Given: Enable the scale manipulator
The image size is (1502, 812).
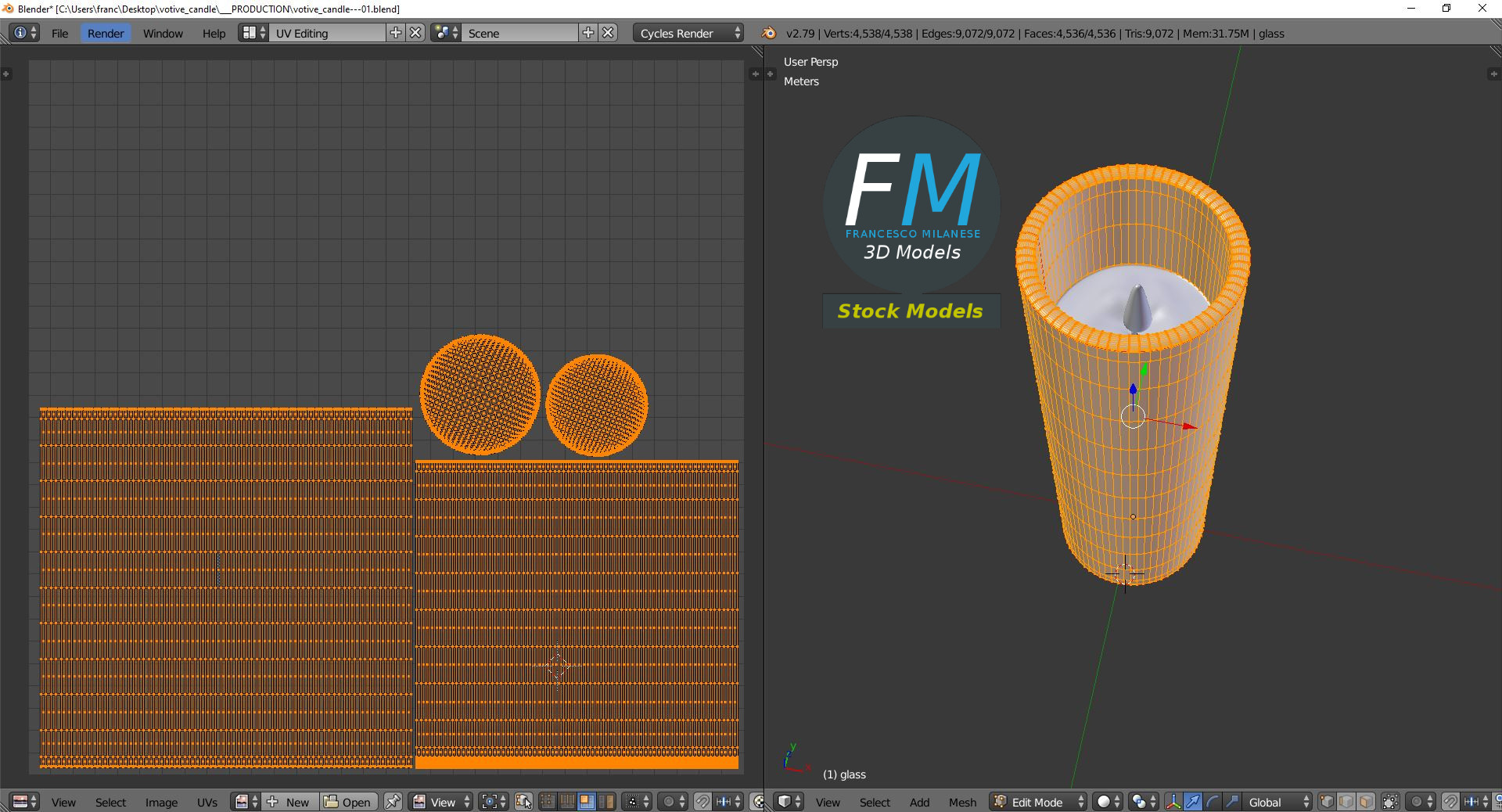Looking at the screenshot, I should pyautogui.click(x=1232, y=802).
